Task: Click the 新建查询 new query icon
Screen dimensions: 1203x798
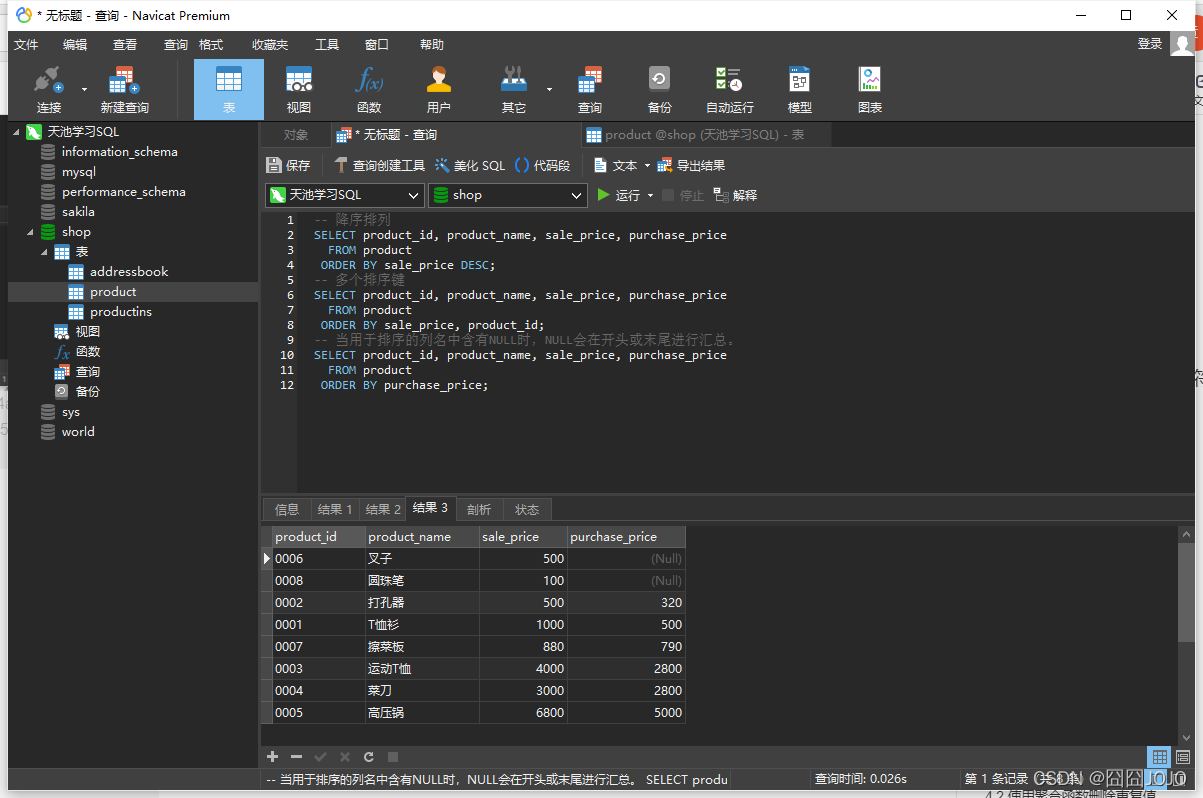Action: point(124,89)
